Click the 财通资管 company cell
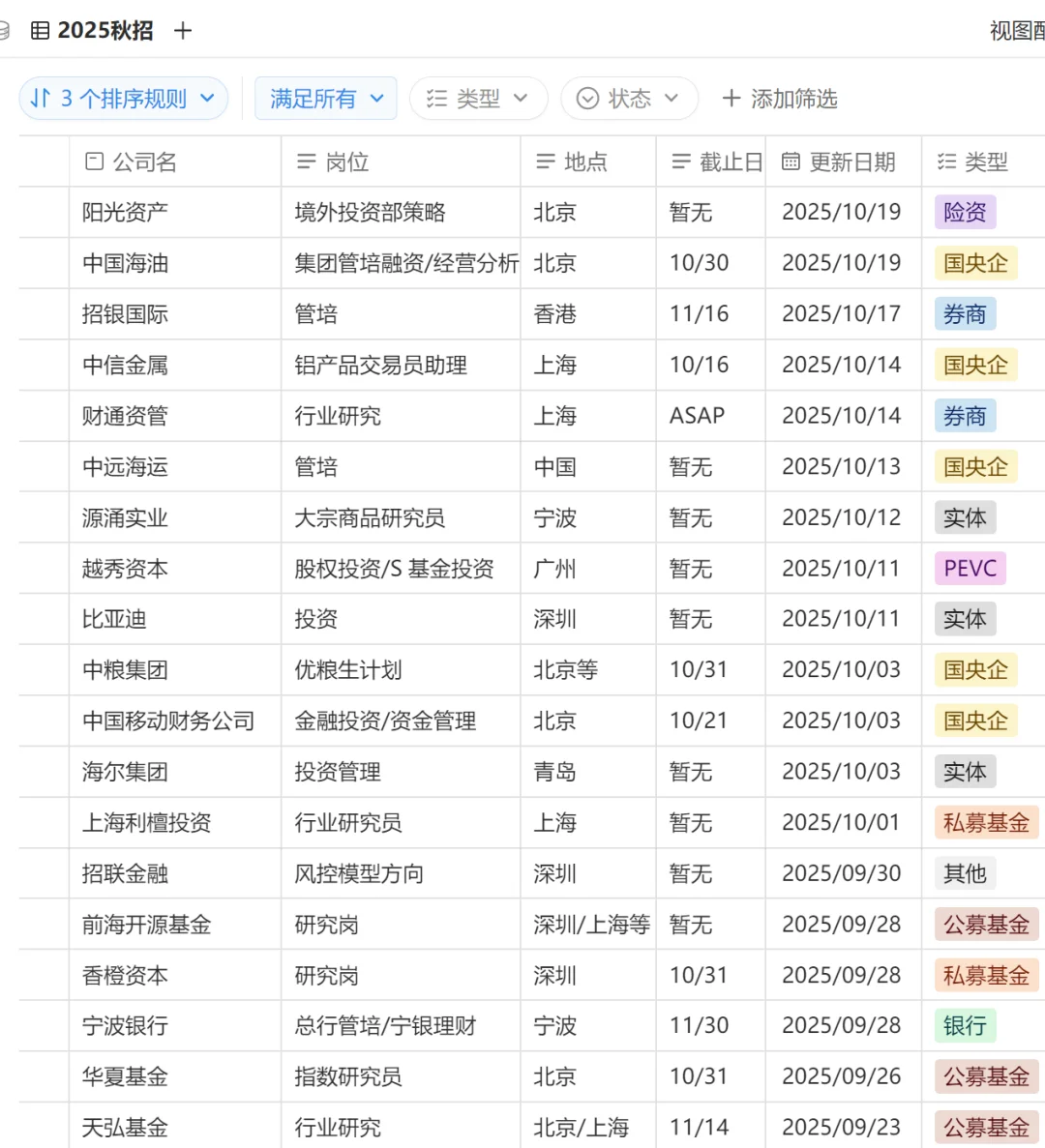 175,416
